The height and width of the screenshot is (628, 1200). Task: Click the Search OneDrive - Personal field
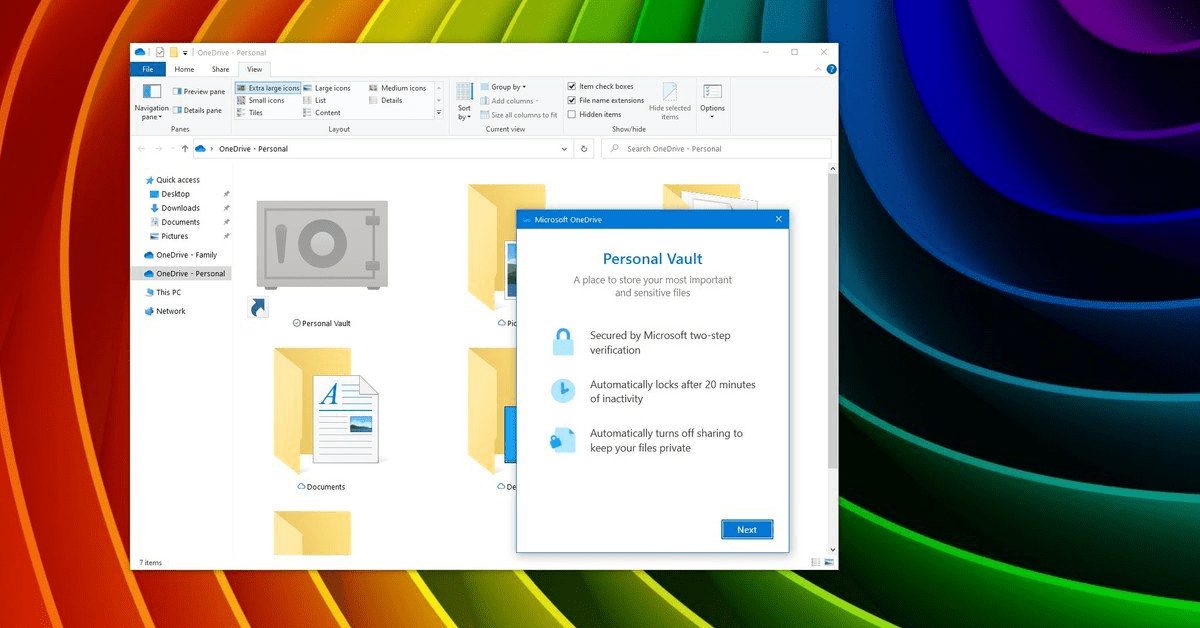[x=717, y=148]
